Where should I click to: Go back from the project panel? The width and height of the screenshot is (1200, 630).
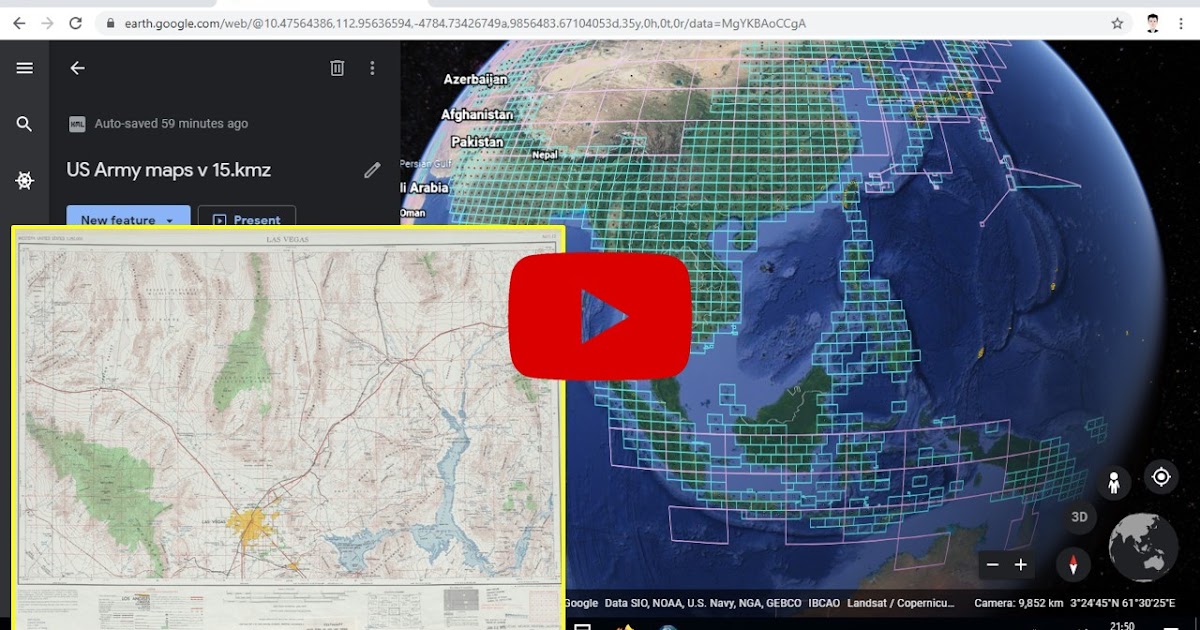click(77, 68)
